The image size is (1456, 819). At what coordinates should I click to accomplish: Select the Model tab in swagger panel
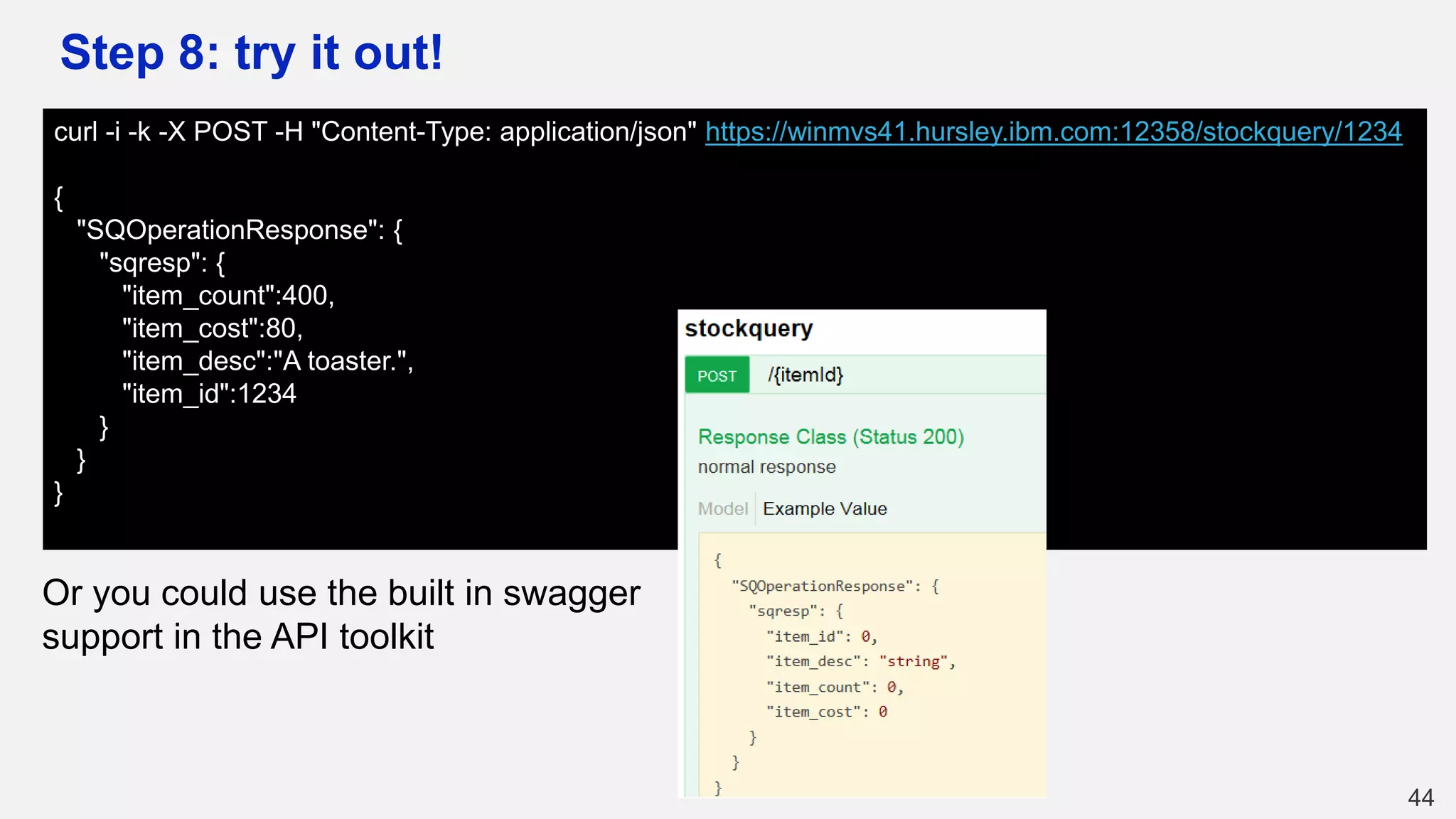pyautogui.click(x=723, y=509)
